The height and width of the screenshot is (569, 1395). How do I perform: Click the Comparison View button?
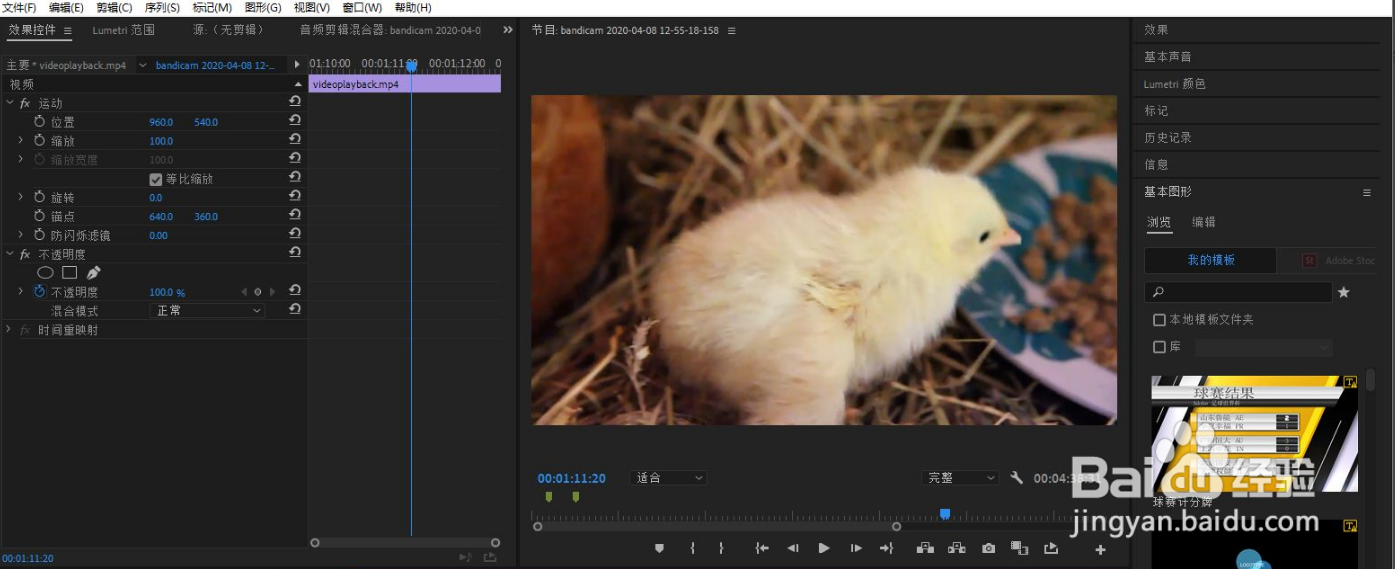[x=1019, y=548]
